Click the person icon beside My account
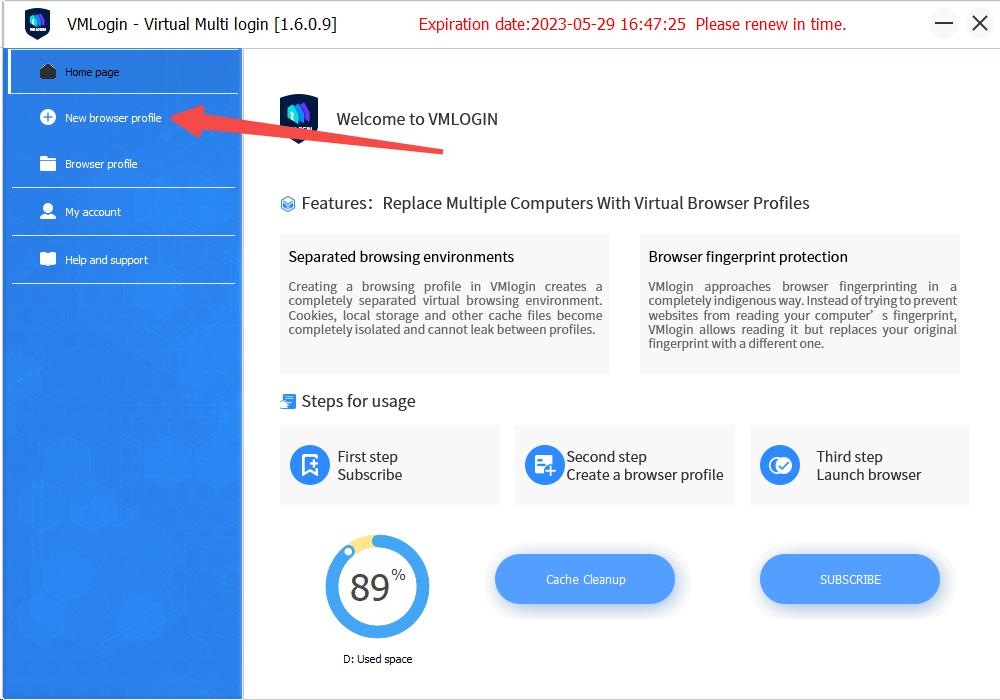Screen dimensions: 1000x700 (x=48, y=211)
